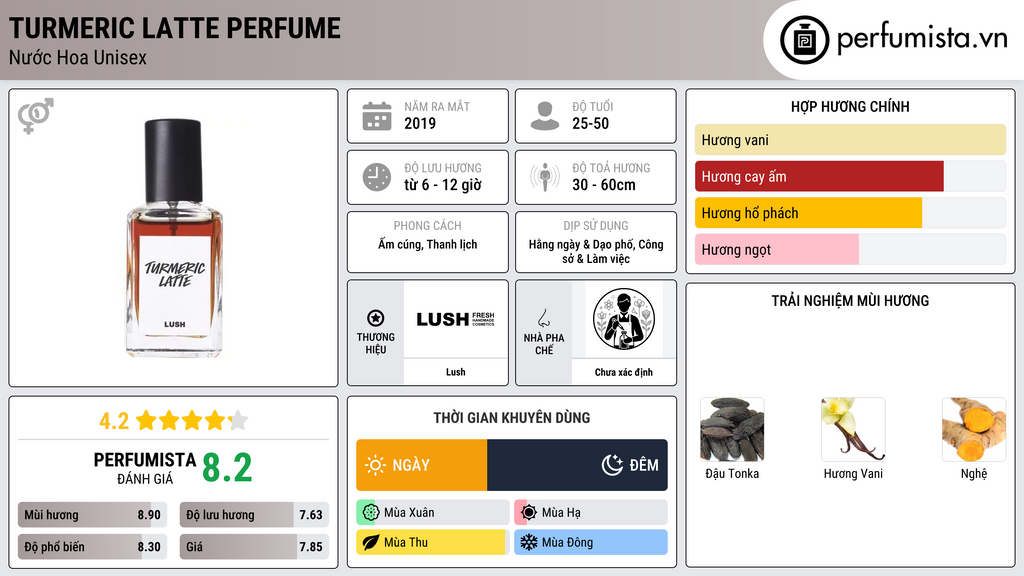Click the moon icon in Đêm bar
Screen dimensions: 1024x576
click(x=612, y=465)
